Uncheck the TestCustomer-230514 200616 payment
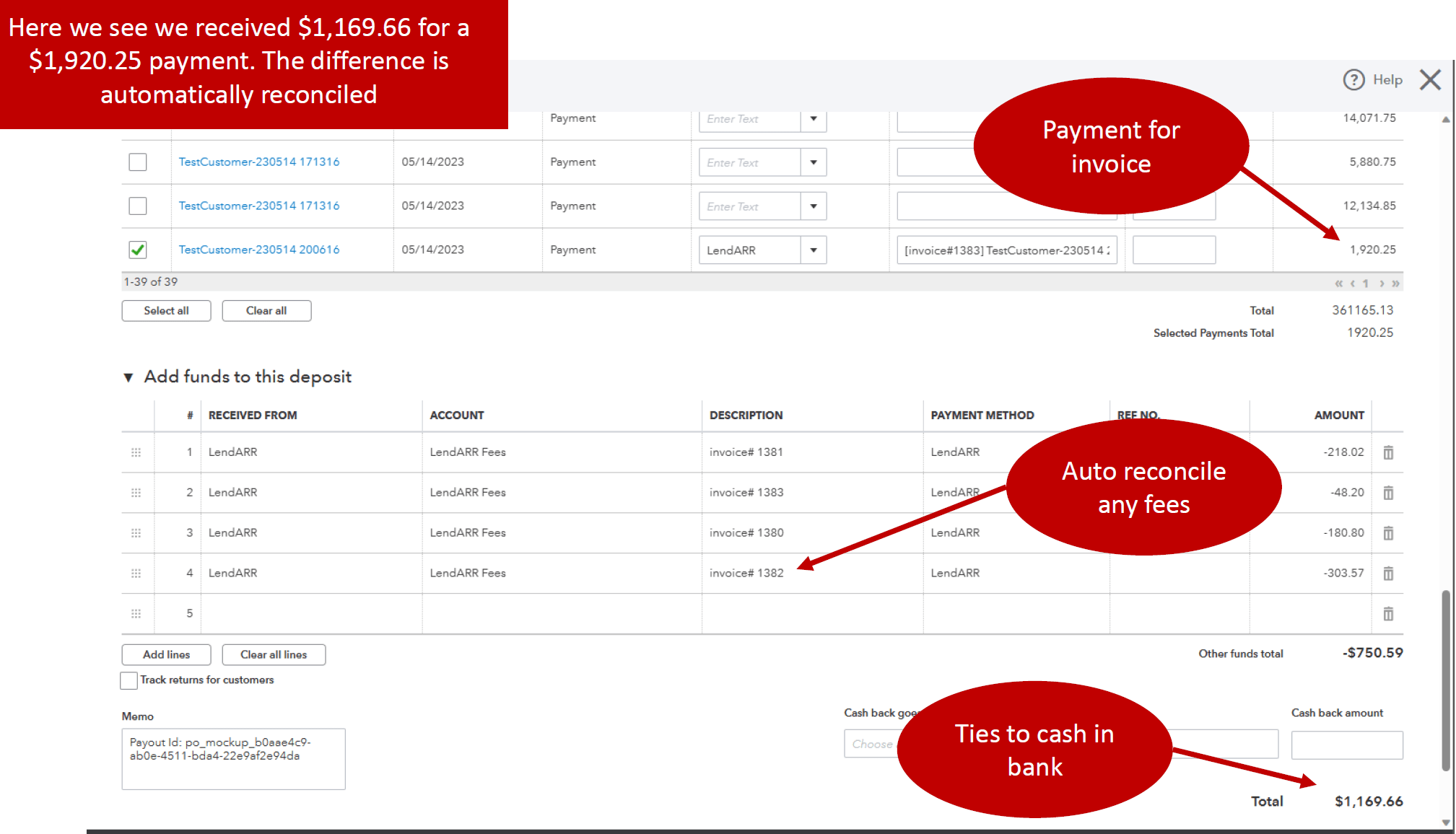Screen dimensions: 1456x834 tap(137, 250)
